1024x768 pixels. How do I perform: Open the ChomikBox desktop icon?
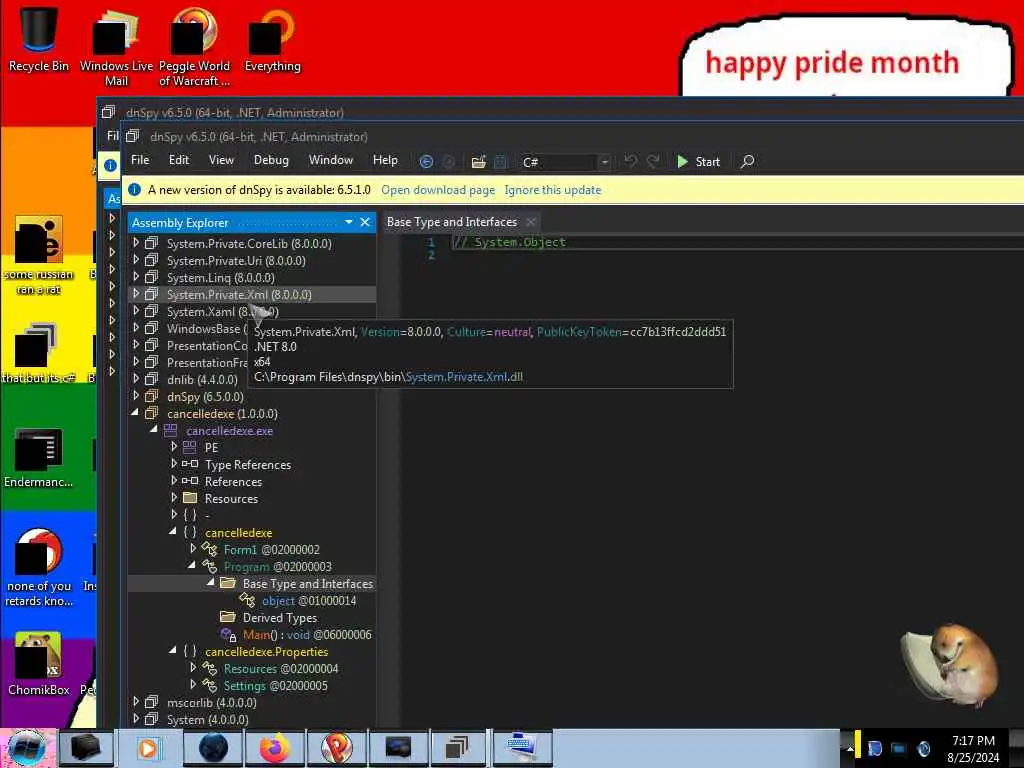pos(39,664)
